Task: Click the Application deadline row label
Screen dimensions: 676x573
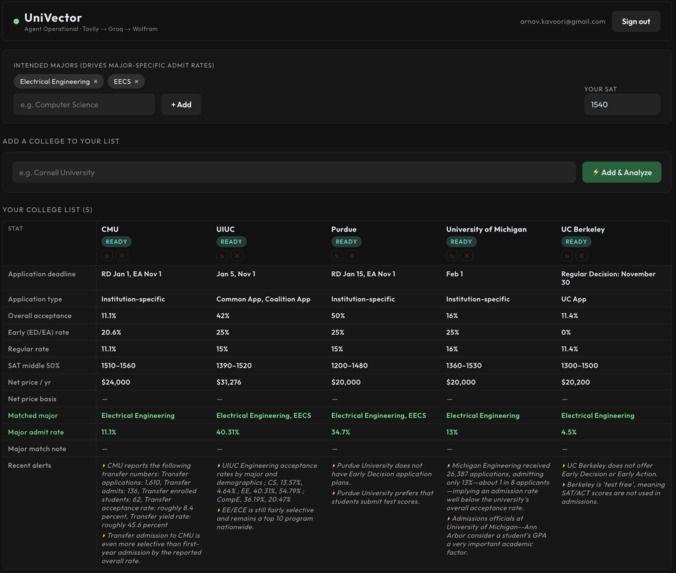Action: point(41,274)
